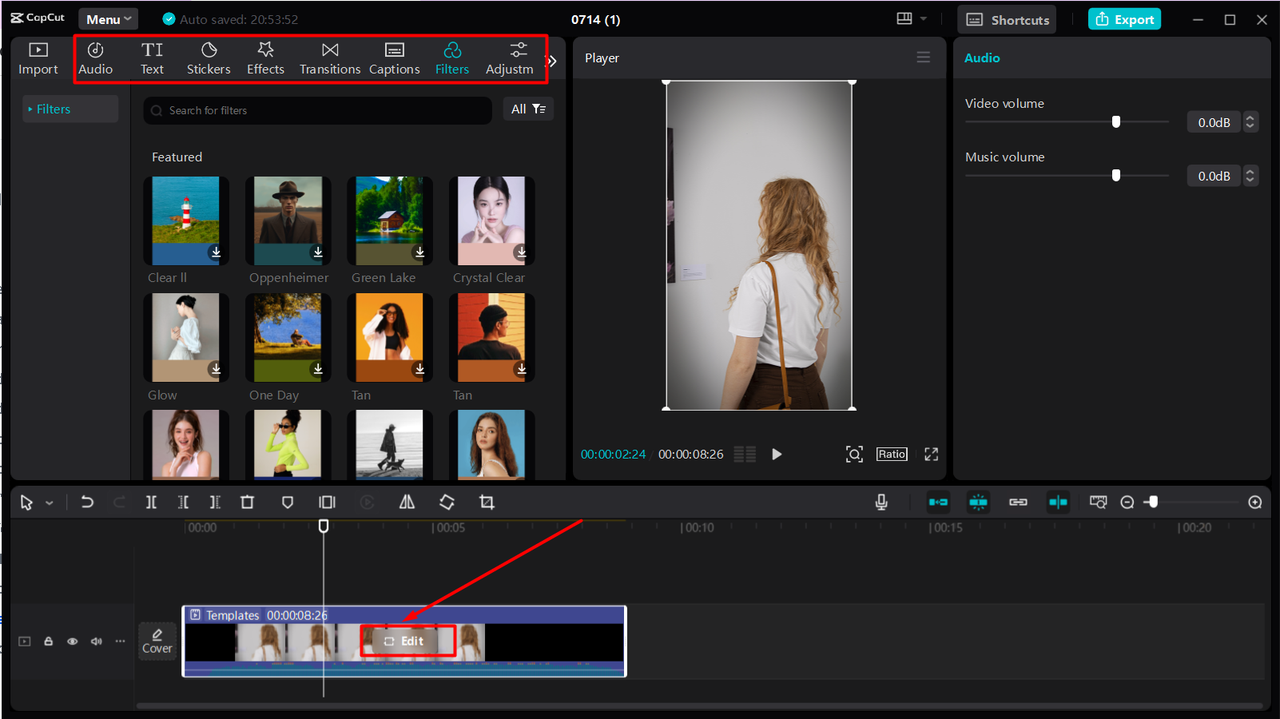This screenshot has width=1280, height=719.
Task: Open the pointer tool mode dropdown
Action: [x=49, y=503]
